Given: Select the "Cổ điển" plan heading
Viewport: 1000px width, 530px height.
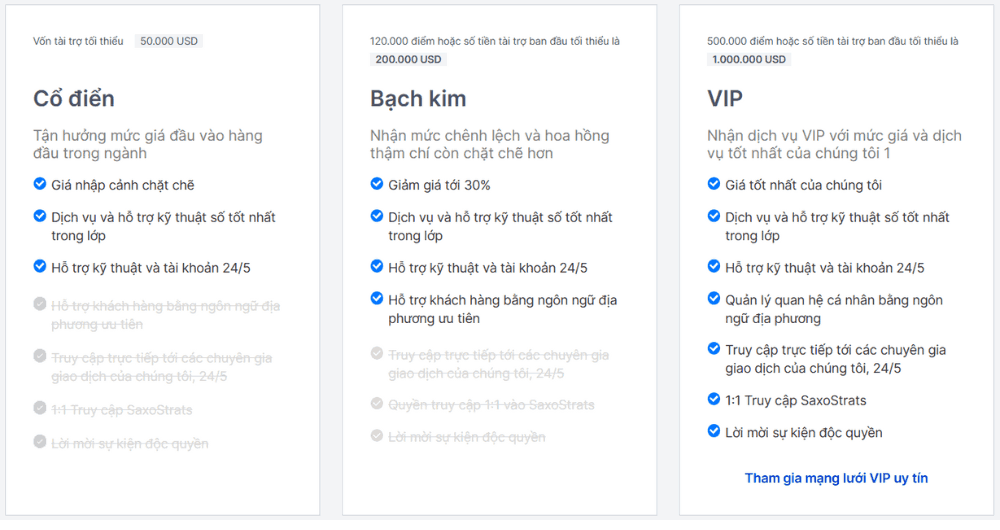Looking at the screenshot, I should click(74, 99).
